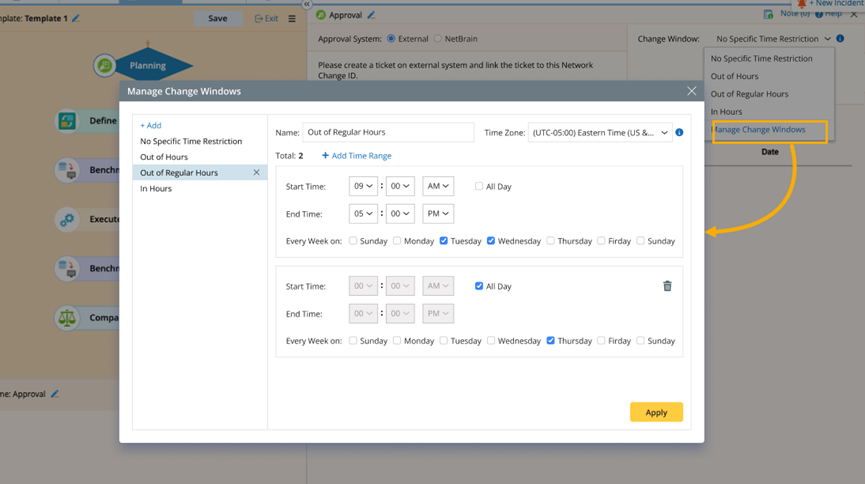Open the start time hour dropdown
865x484 pixels.
(x=363, y=186)
